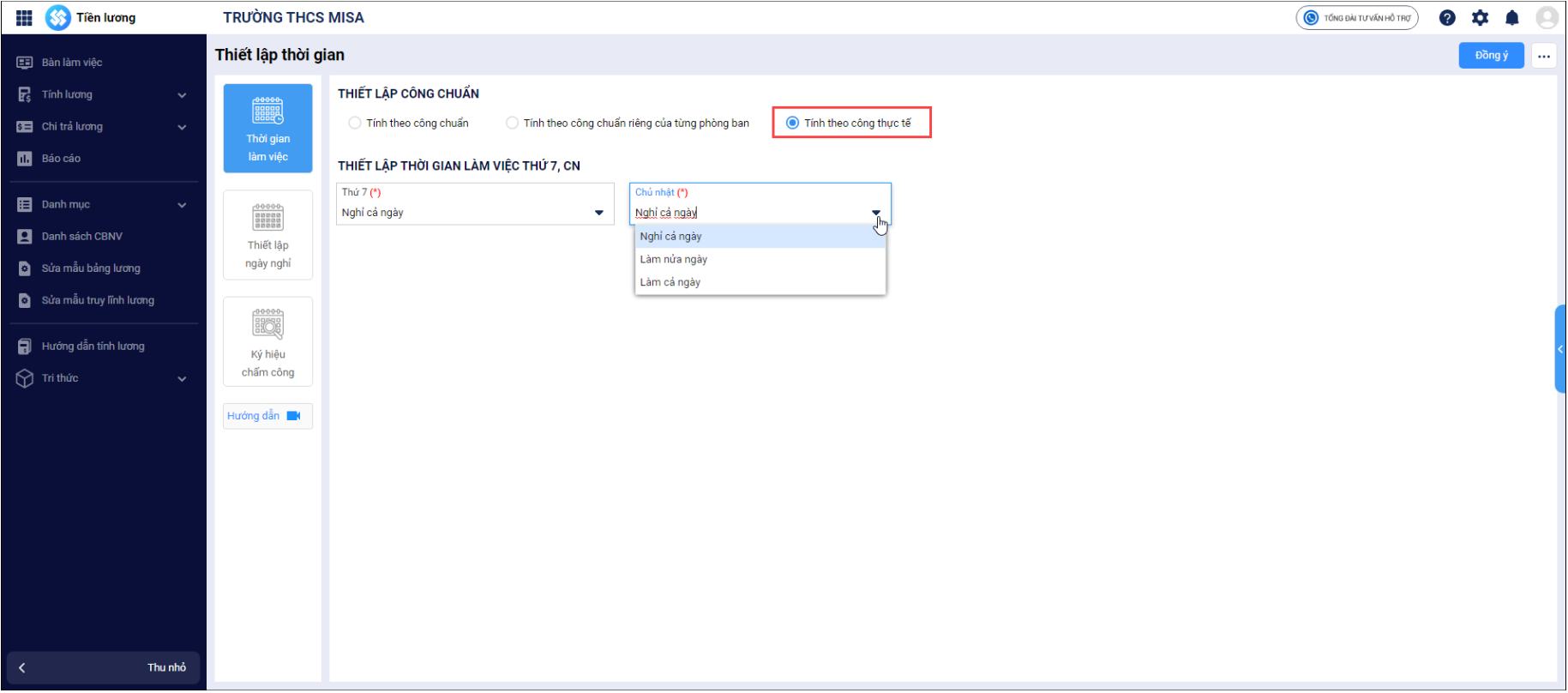The height and width of the screenshot is (693, 1568).
Task: Click the Thời gian làm việc calendar icon
Action: coord(267,111)
